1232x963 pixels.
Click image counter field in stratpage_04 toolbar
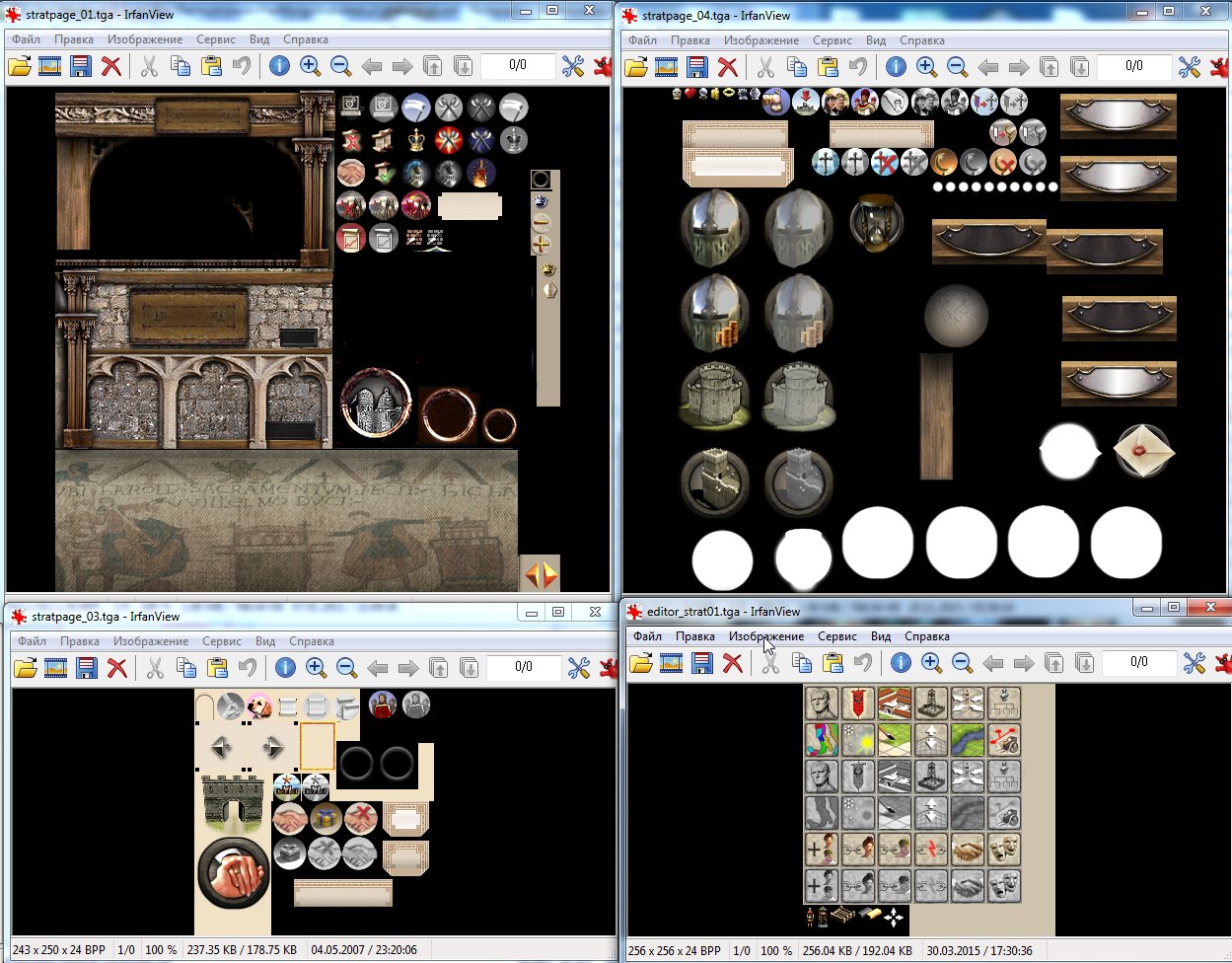(x=1134, y=66)
